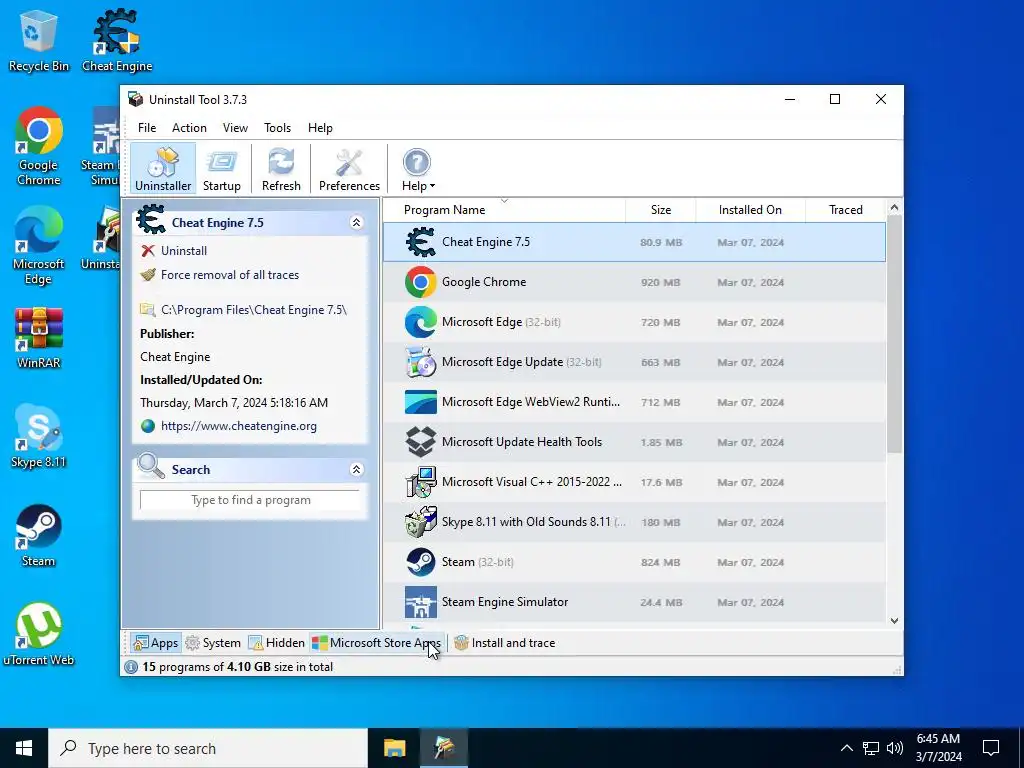This screenshot has height=768, width=1024.
Task: Open the Tools menu
Action: tap(278, 128)
